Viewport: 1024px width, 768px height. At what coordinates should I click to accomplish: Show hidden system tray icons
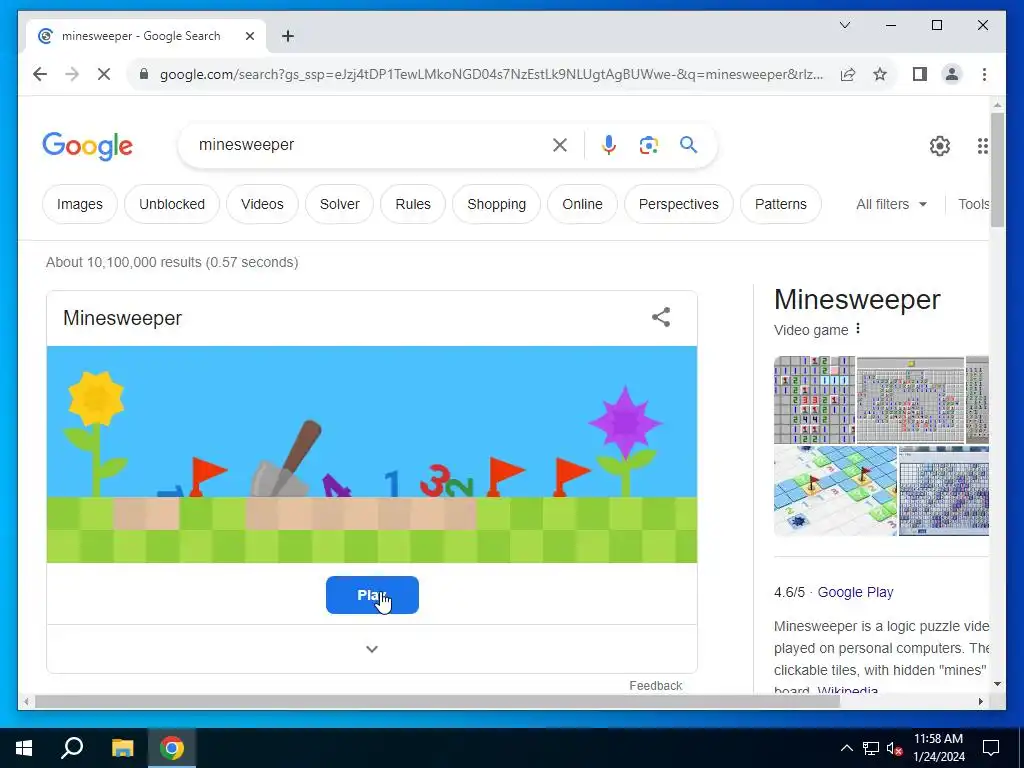pyautogui.click(x=846, y=748)
